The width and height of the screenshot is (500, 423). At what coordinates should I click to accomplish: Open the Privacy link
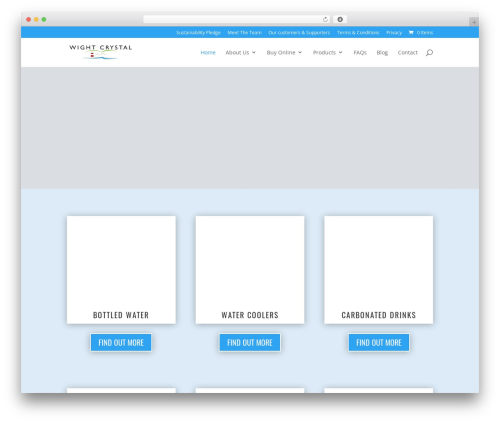(x=394, y=32)
